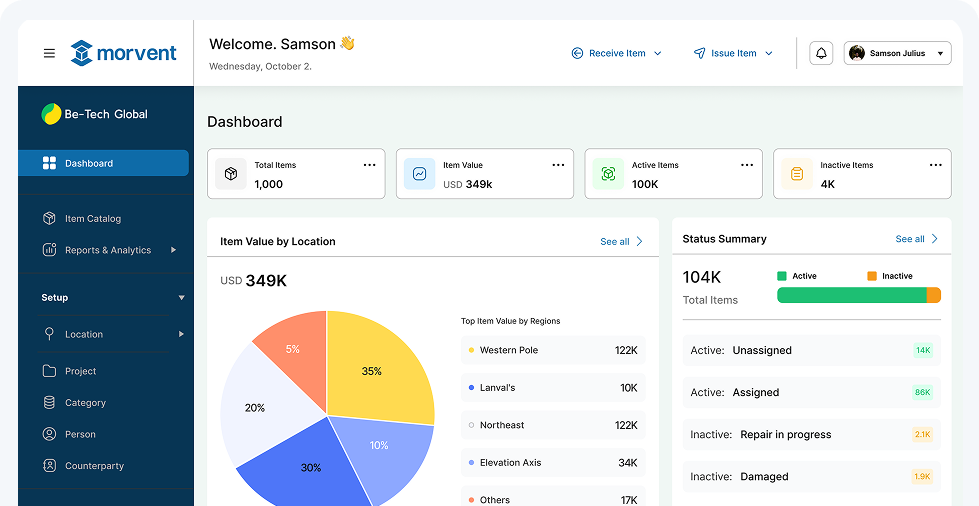
Task: Expand the Receive Item dropdown
Action: pos(617,53)
